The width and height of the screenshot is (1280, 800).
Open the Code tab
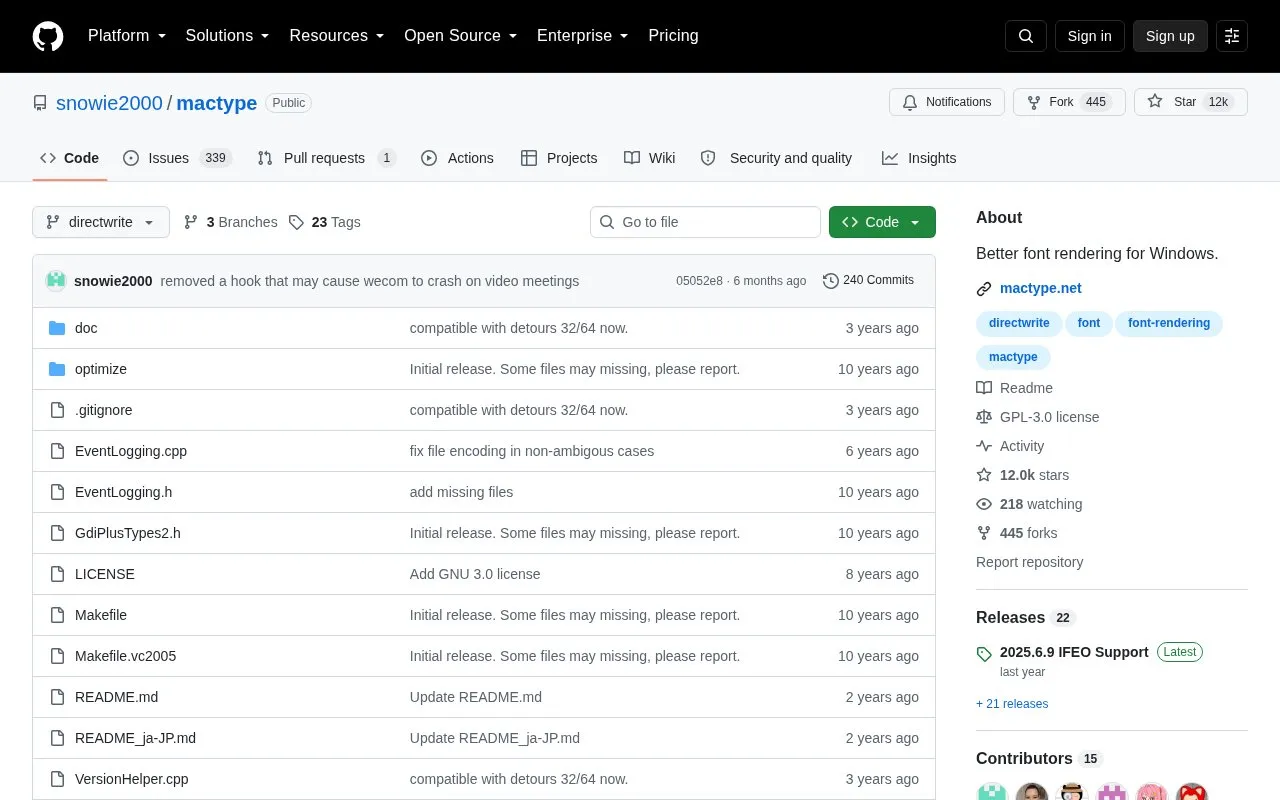69,158
